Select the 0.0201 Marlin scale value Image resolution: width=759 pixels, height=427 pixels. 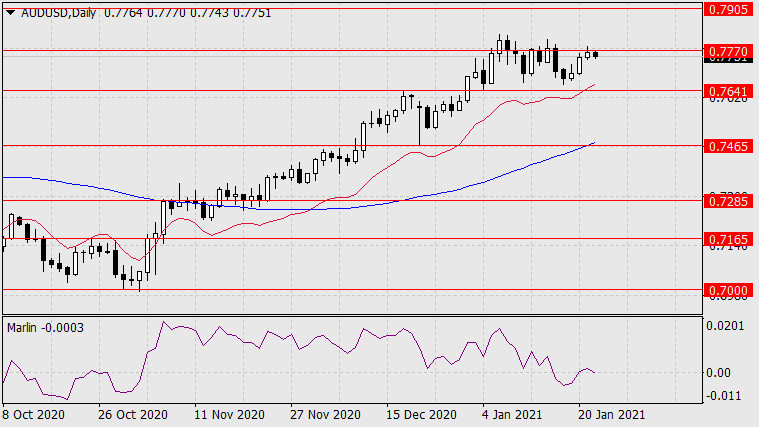(725, 326)
